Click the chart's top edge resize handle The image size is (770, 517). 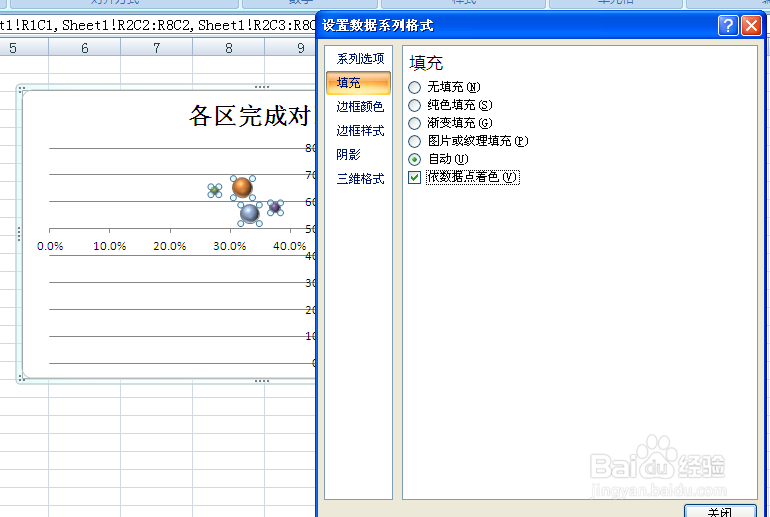click(263, 88)
